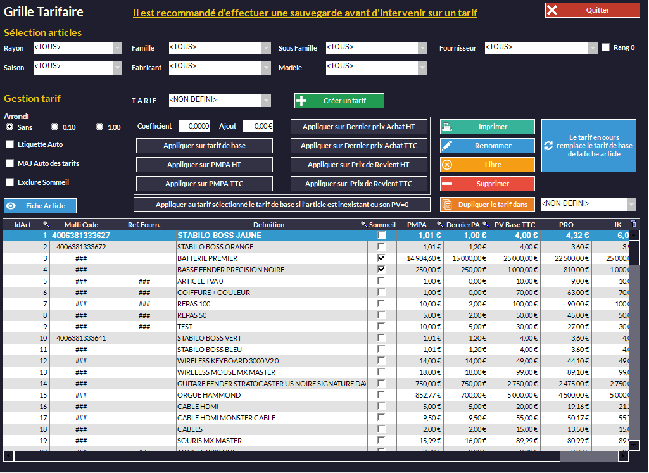Viewport: 649px width, 473px height.
Task: Open the TARIF selection dropdown
Action: [266, 100]
